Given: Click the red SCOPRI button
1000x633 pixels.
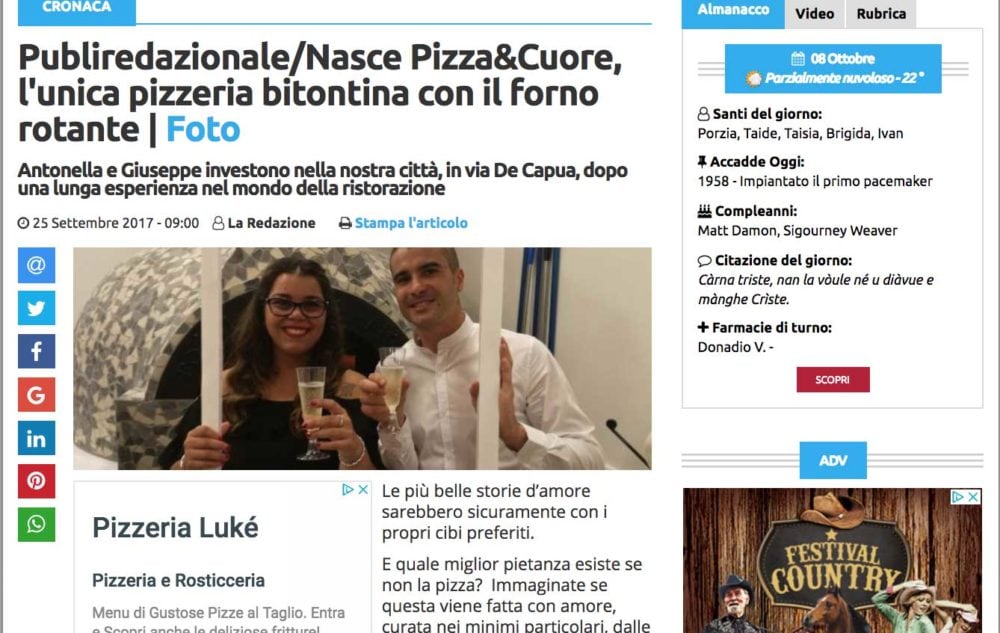Looking at the screenshot, I should [x=833, y=380].
